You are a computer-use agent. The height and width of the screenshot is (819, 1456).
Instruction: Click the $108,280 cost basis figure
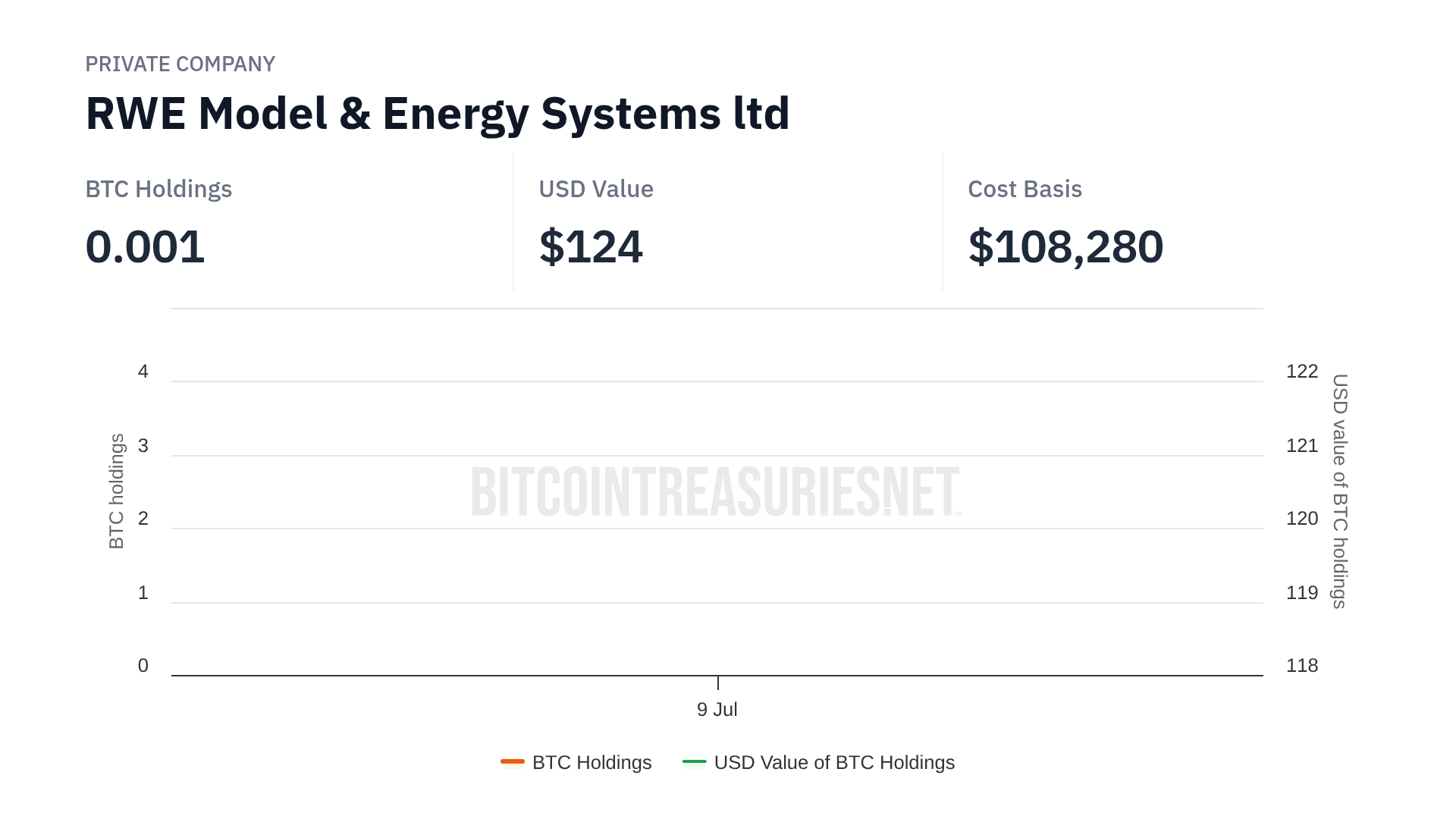click(x=1065, y=246)
